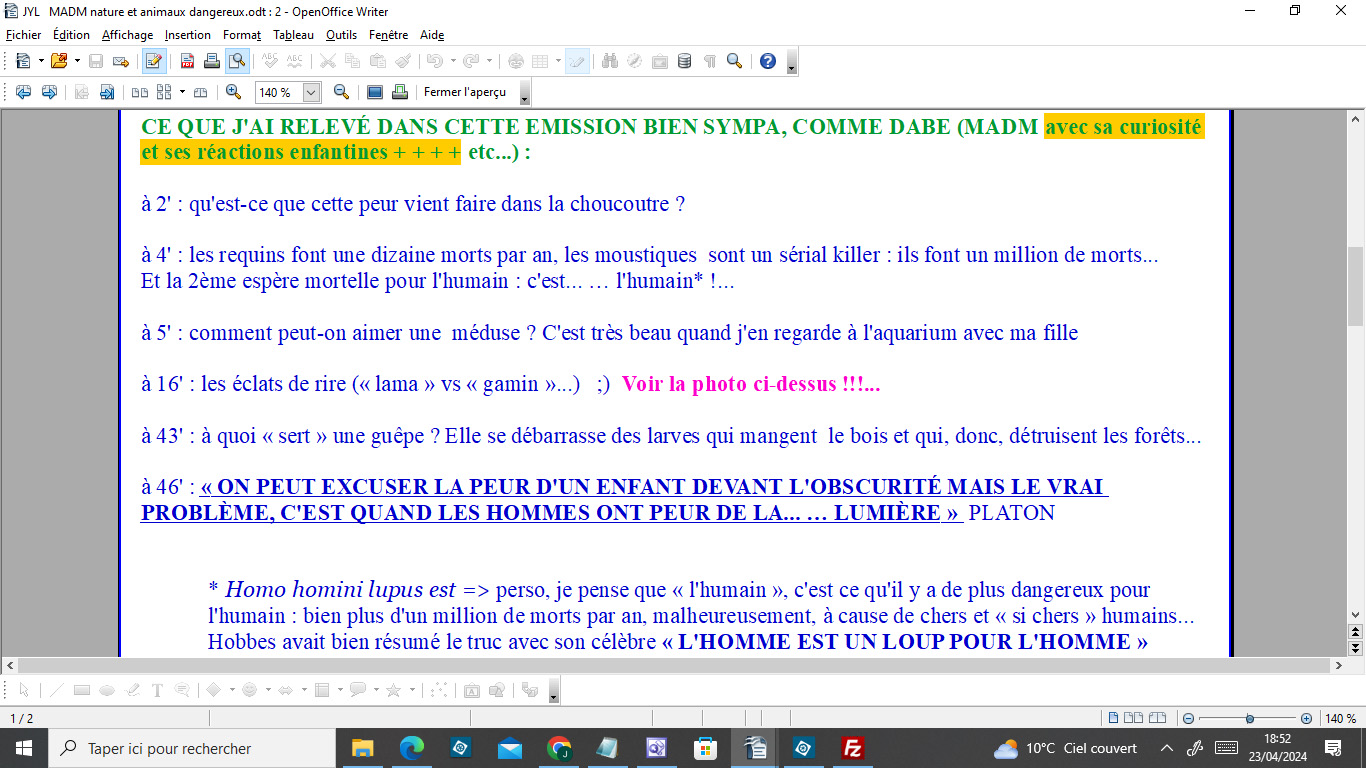
Task: Click the preview Zoom In magnifier
Action: click(233, 92)
